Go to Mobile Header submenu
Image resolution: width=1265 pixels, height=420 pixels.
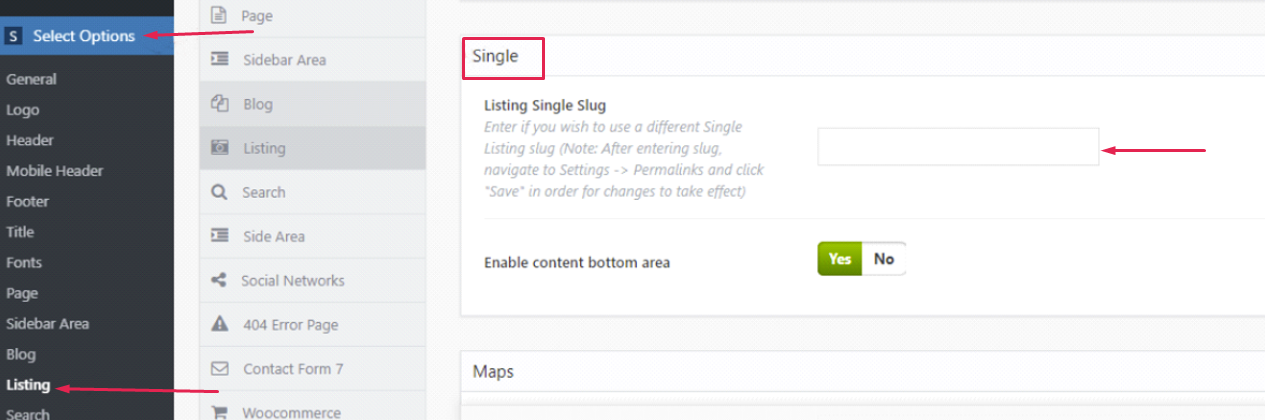54,171
